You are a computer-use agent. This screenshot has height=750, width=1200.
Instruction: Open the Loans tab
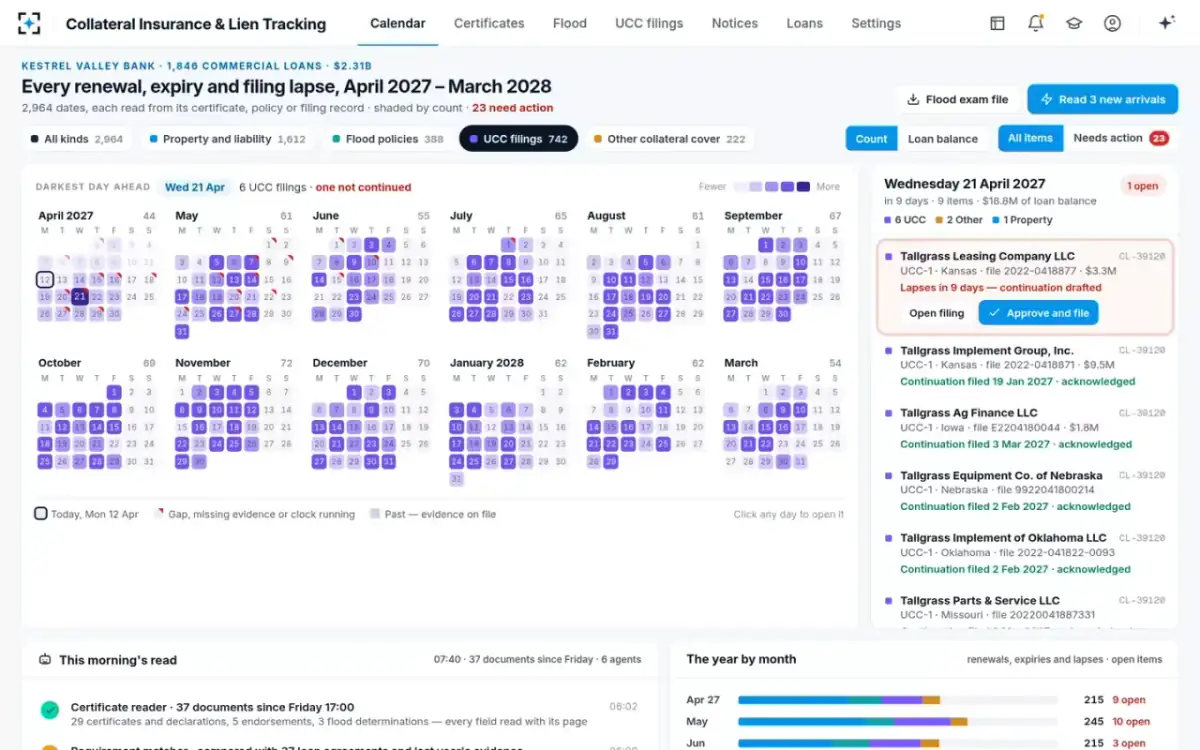805,23
